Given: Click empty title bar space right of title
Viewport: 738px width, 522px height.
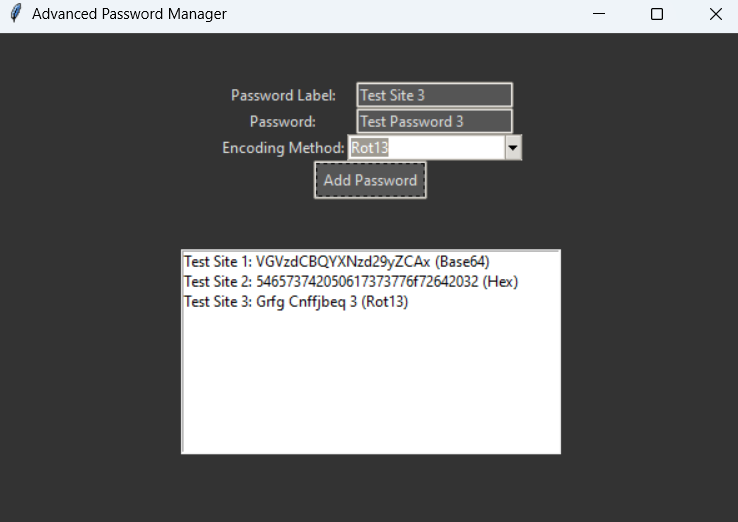Looking at the screenshot, I should click(x=400, y=14).
